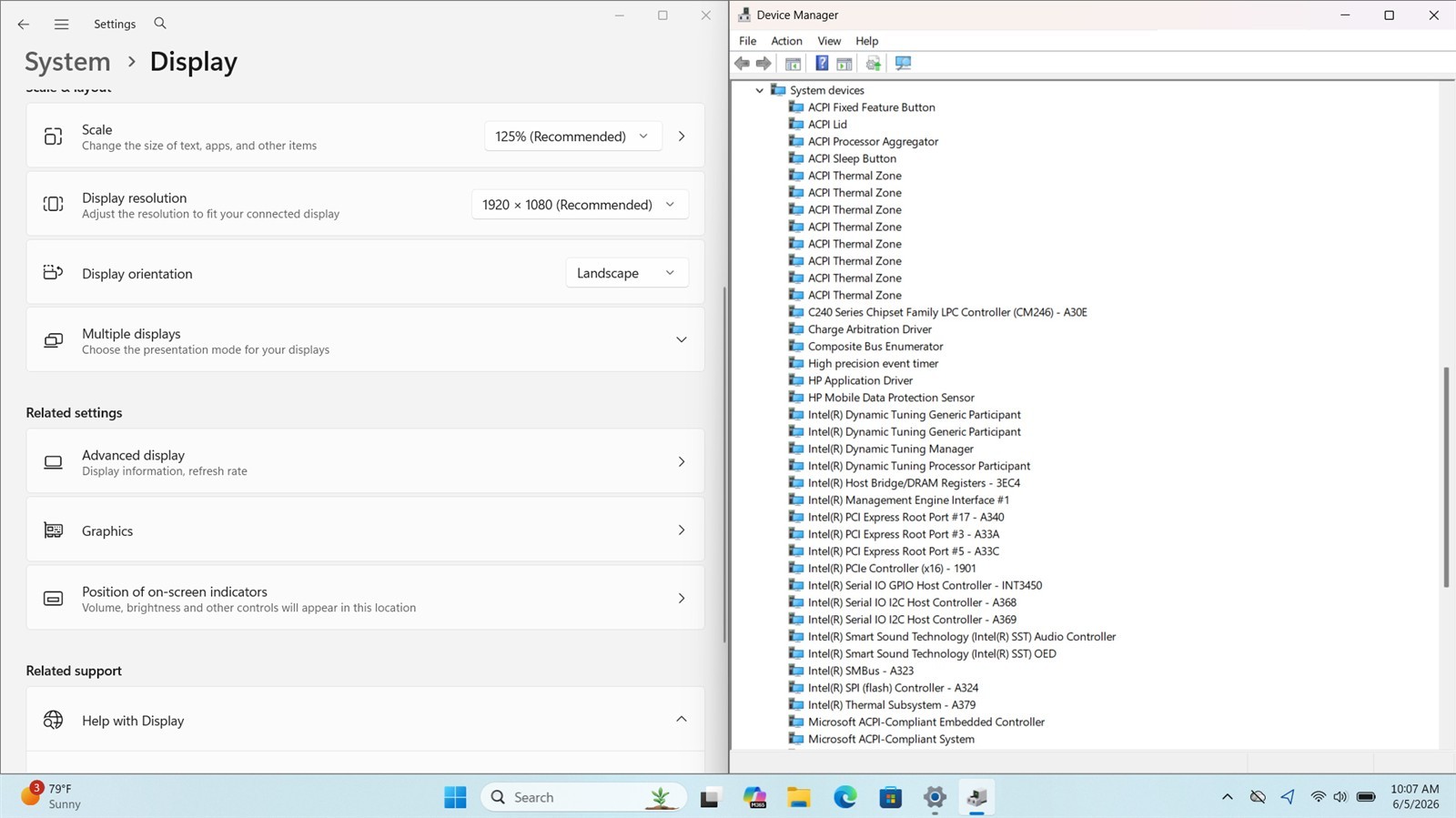The height and width of the screenshot is (818, 1456).
Task: Click the Display resolution row icon
Action: pyautogui.click(x=54, y=205)
